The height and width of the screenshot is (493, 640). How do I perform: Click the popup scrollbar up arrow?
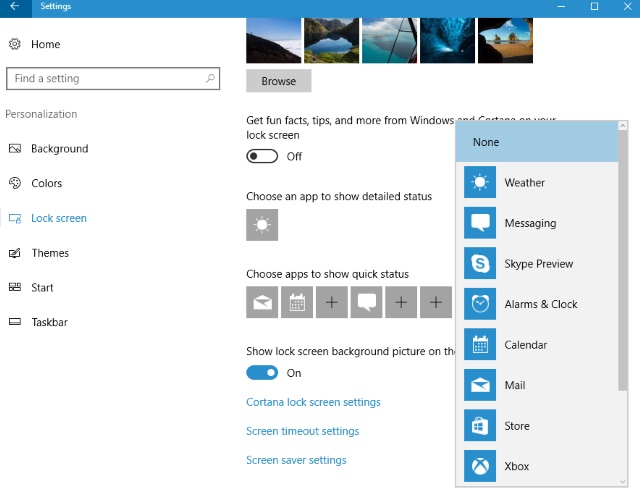point(622,126)
